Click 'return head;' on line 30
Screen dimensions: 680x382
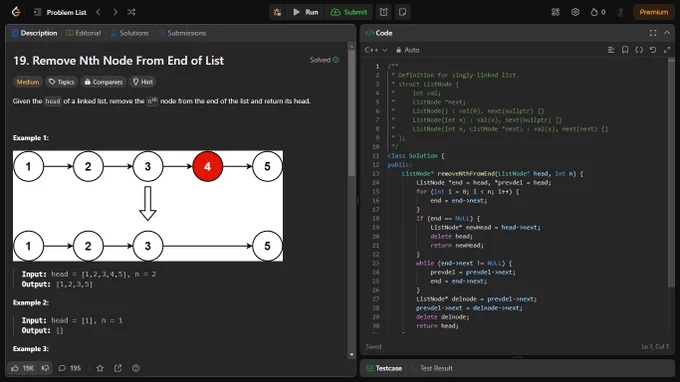pyautogui.click(x=437, y=326)
